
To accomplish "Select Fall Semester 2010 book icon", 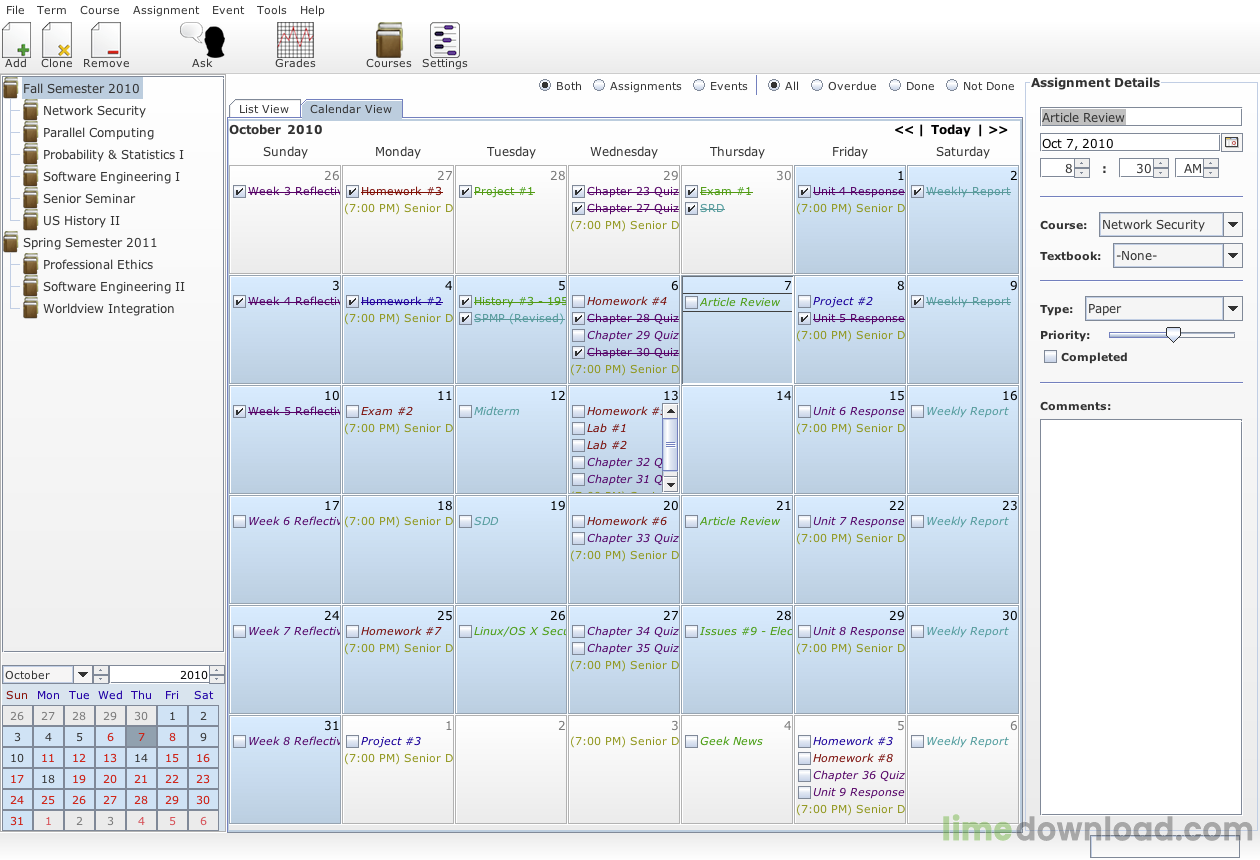I will 11,88.
